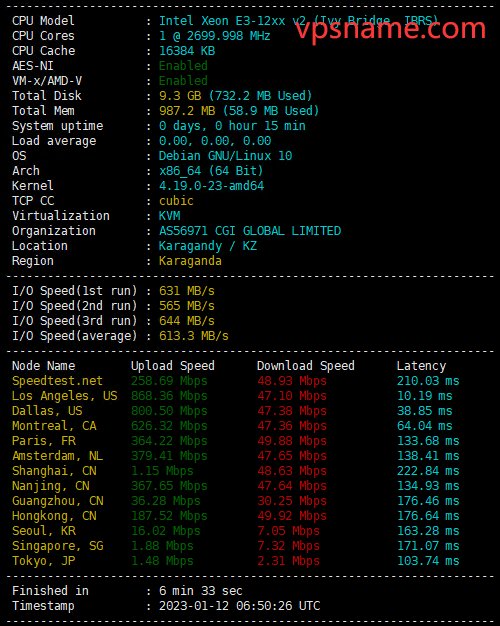The width and height of the screenshot is (500, 626).
Task: Click the vpsname.com watermark text
Action: pos(391,28)
